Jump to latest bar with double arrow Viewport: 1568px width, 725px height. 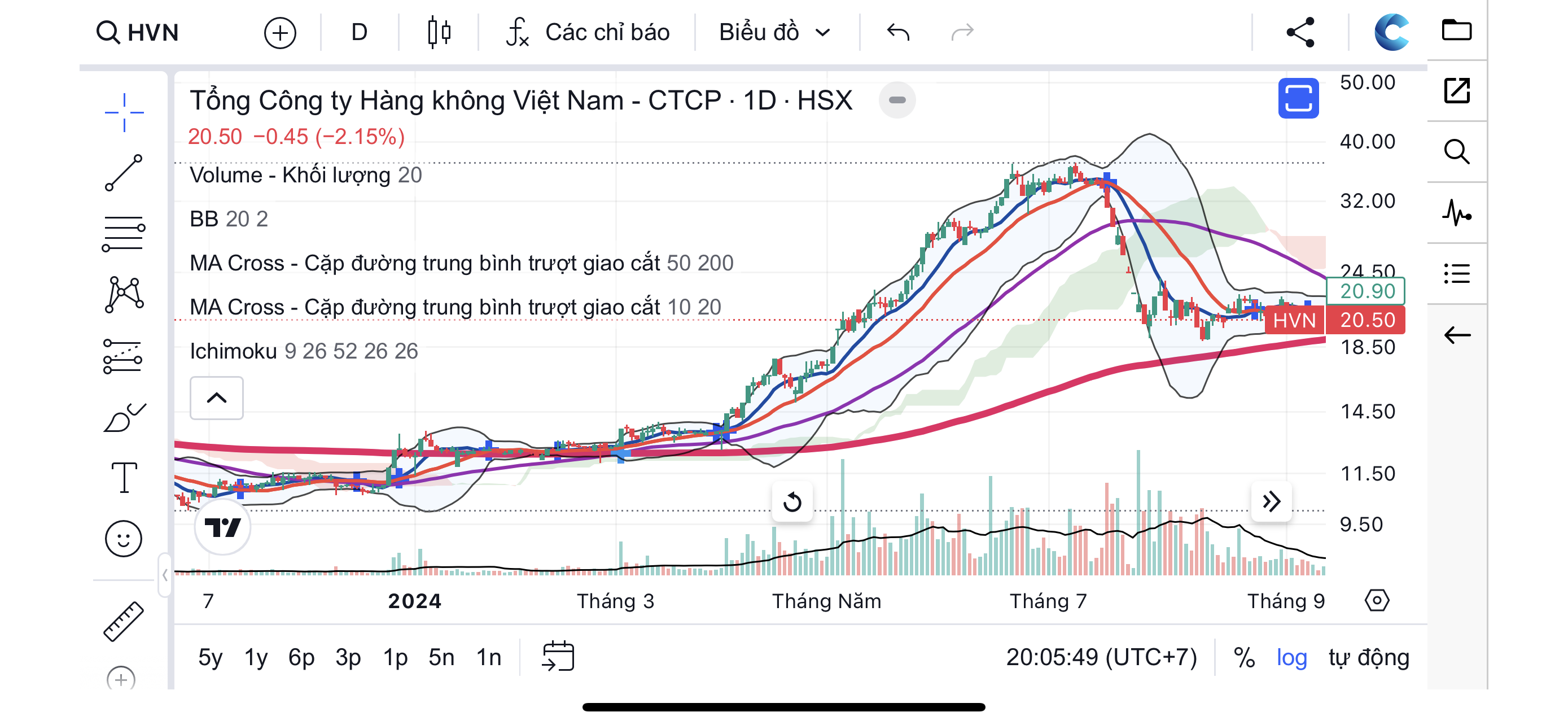click(x=1271, y=502)
